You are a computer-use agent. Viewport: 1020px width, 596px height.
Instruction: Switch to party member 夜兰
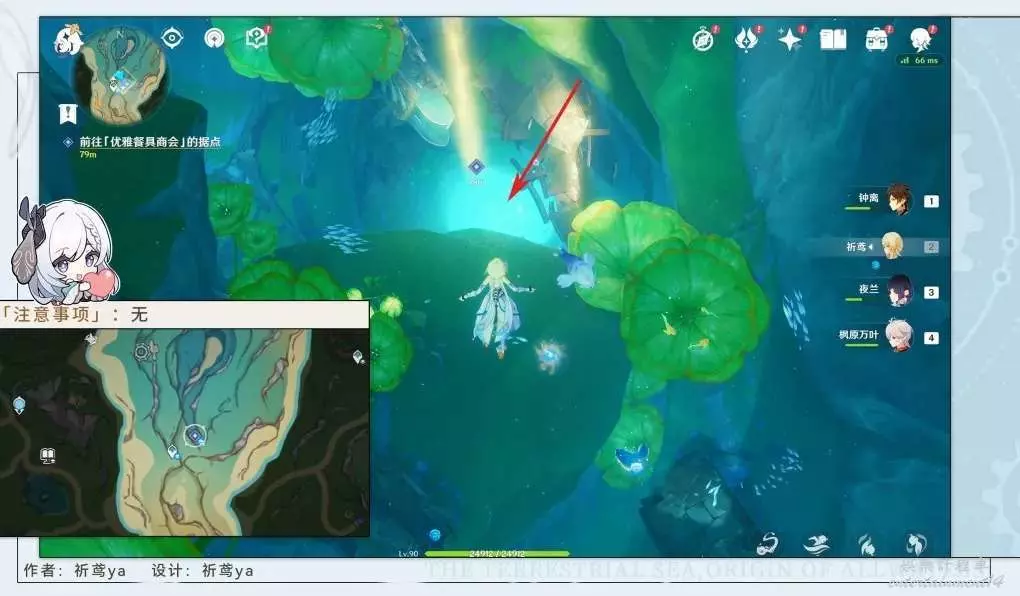point(899,291)
